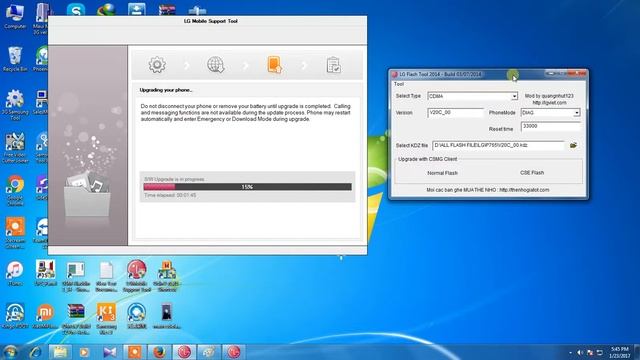
Task: Click the Select KDZ file path field
Action: click(x=498, y=145)
